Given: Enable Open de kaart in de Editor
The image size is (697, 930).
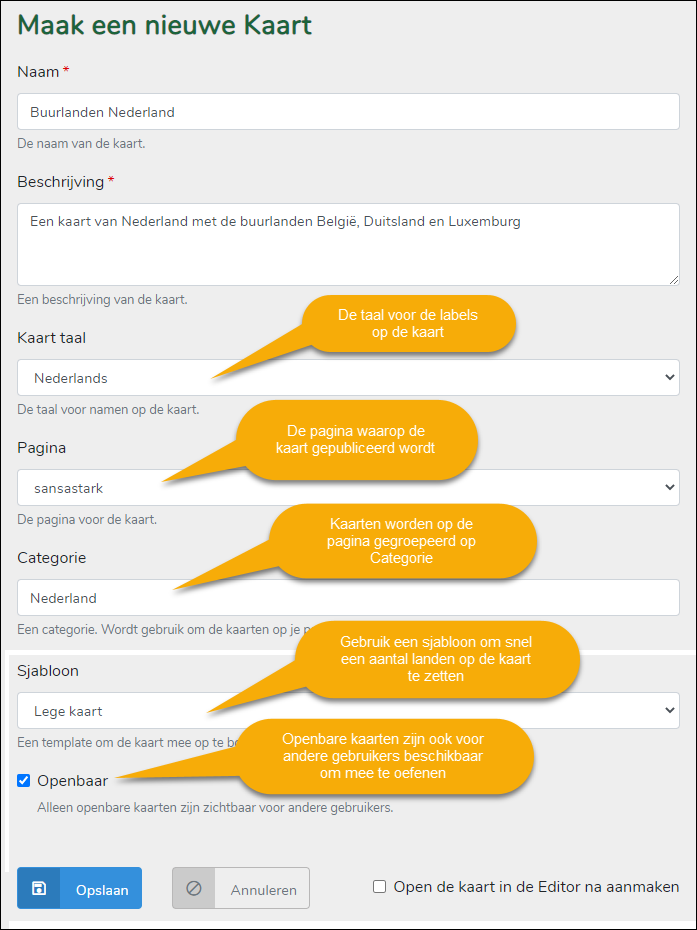Looking at the screenshot, I should click(x=380, y=886).
